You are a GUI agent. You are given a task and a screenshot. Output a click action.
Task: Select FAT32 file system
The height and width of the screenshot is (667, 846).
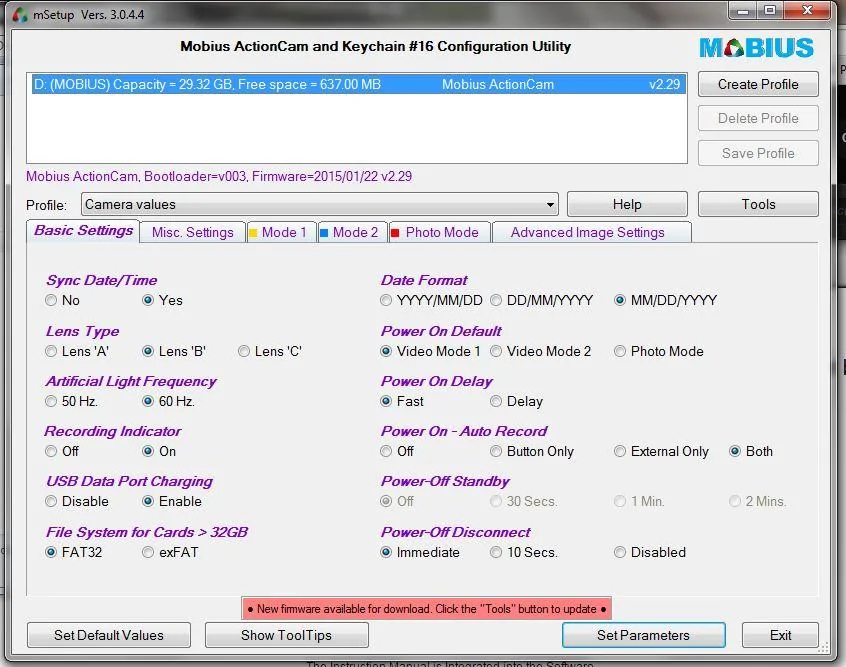74,553
